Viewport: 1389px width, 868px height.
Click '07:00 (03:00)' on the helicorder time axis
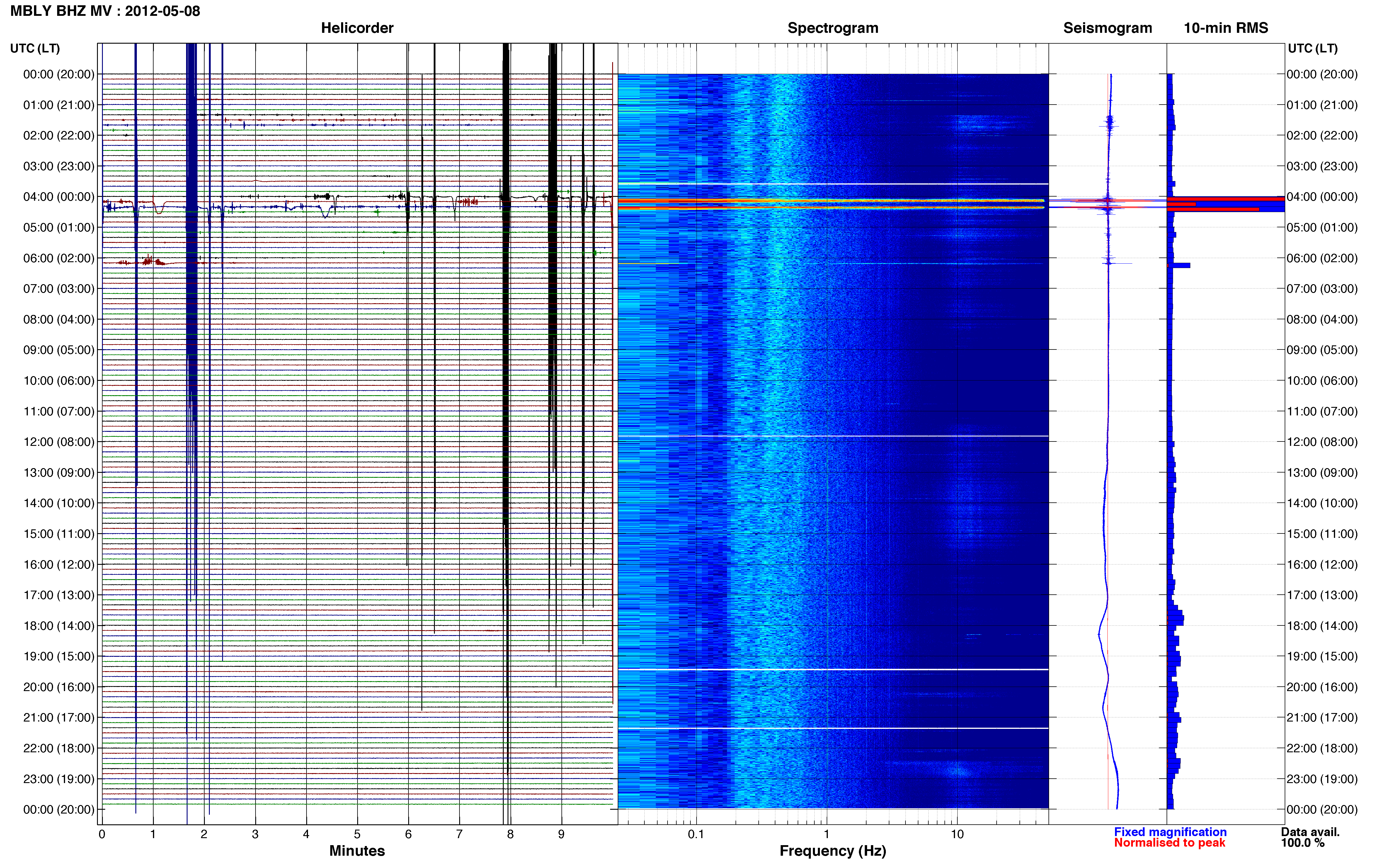59,289
